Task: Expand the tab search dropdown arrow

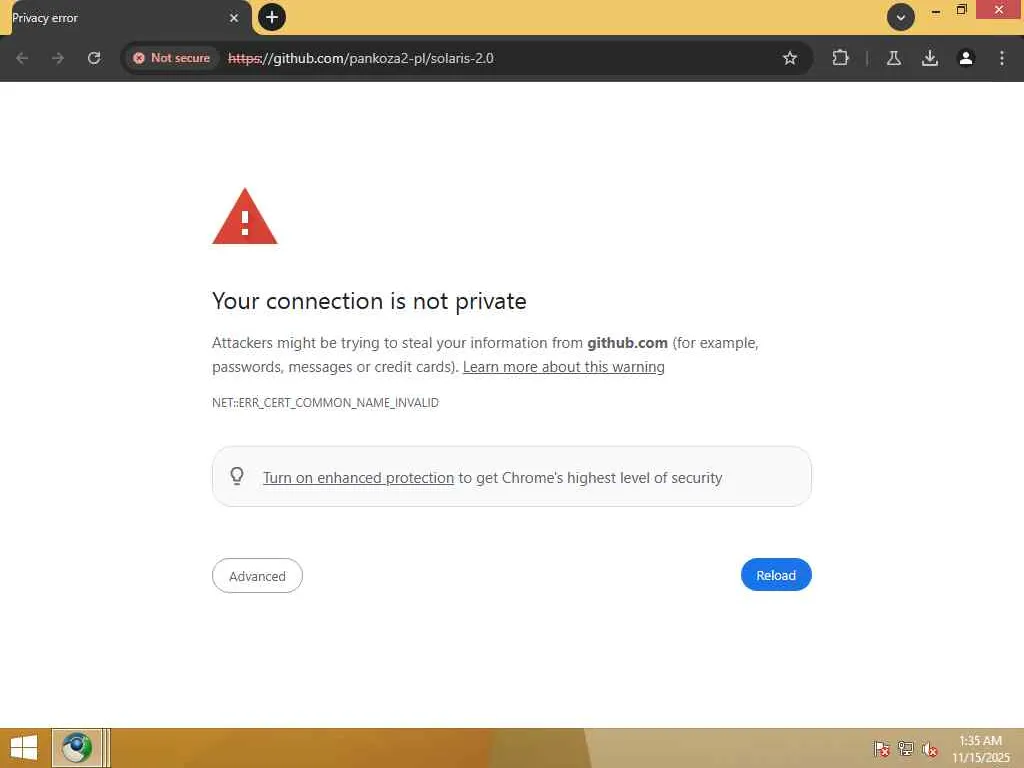Action: pos(901,17)
